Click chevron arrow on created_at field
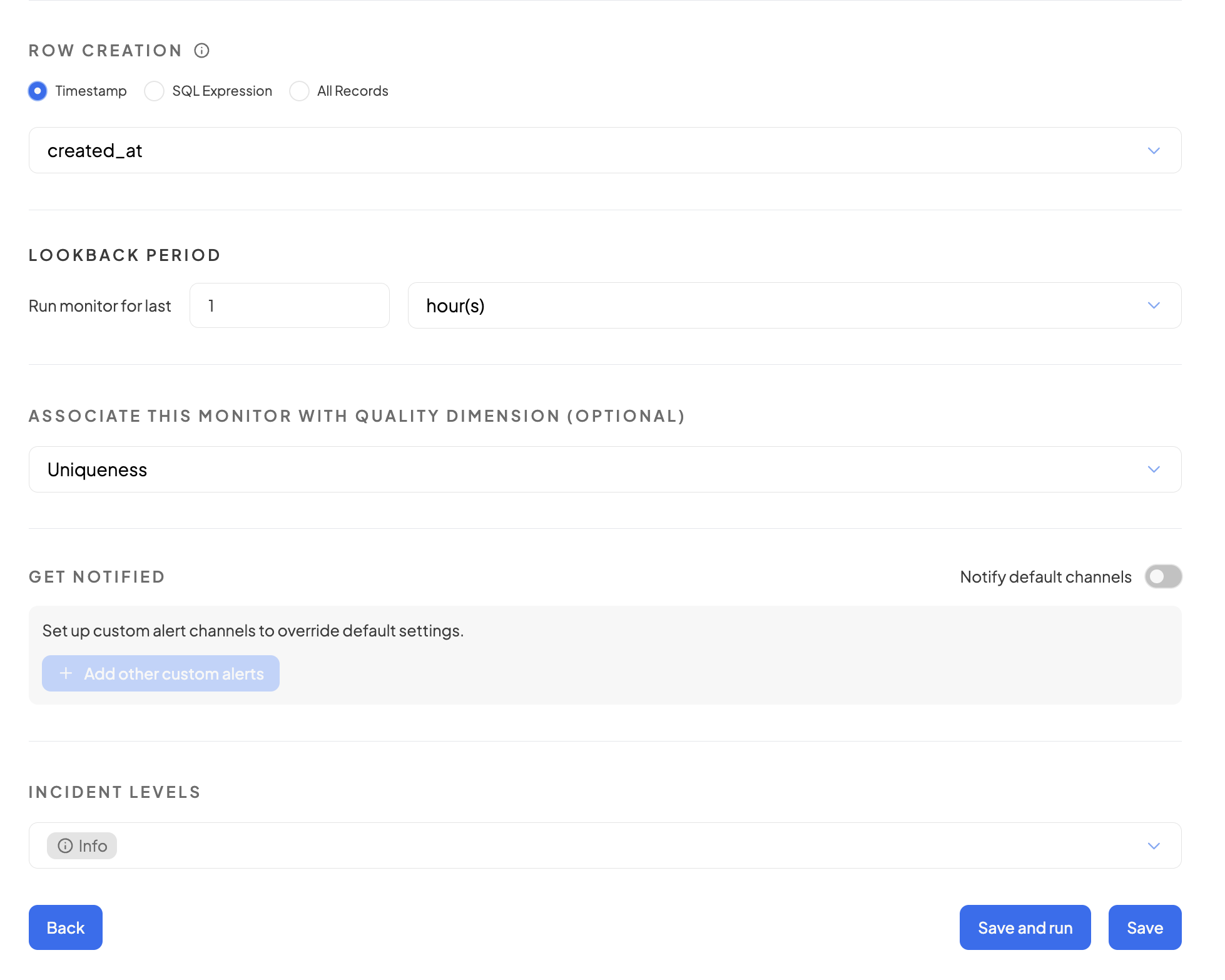The height and width of the screenshot is (980, 1225). pos(1154,151)
